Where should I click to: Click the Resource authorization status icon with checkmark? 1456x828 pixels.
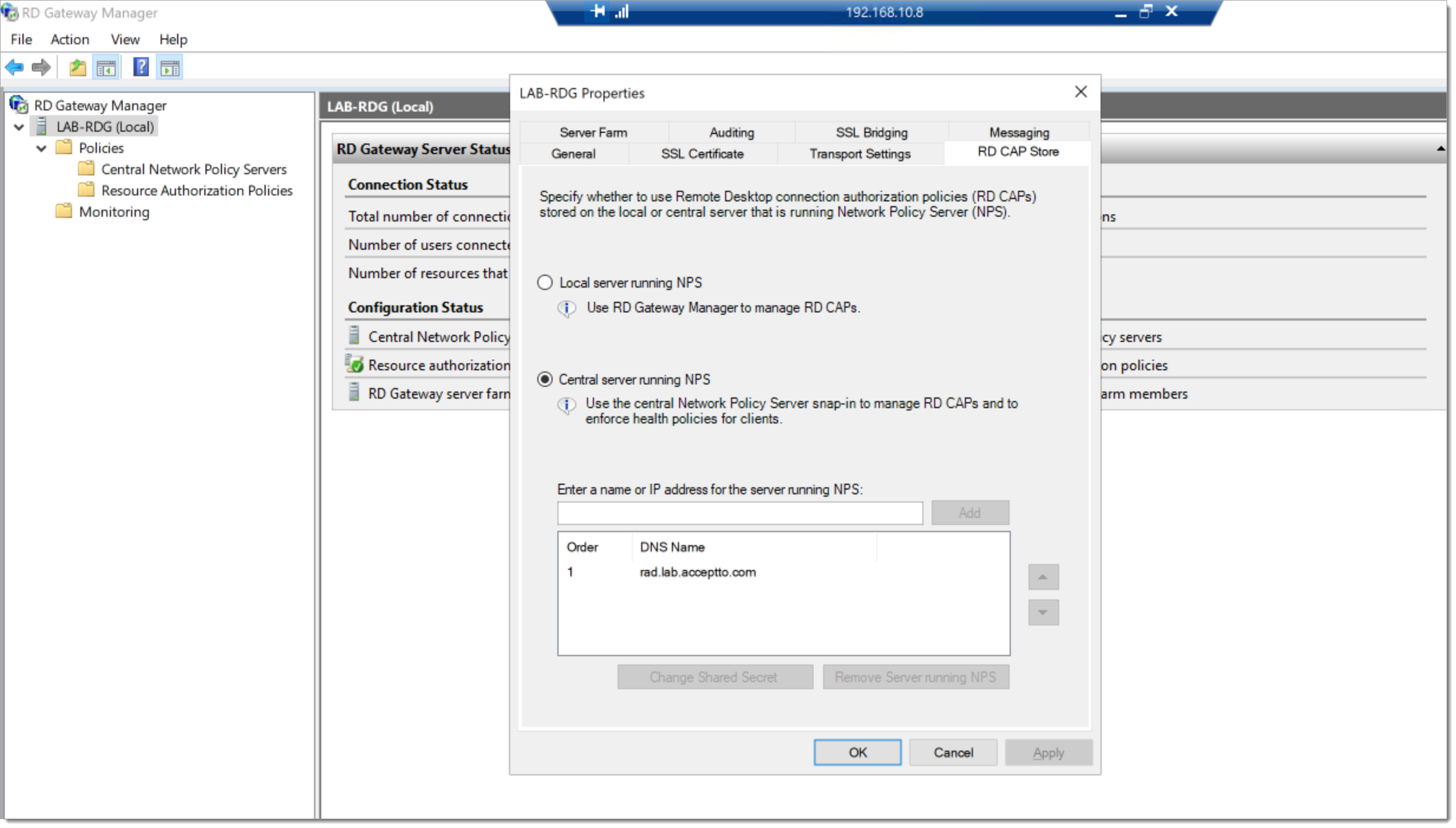(354, 364)
